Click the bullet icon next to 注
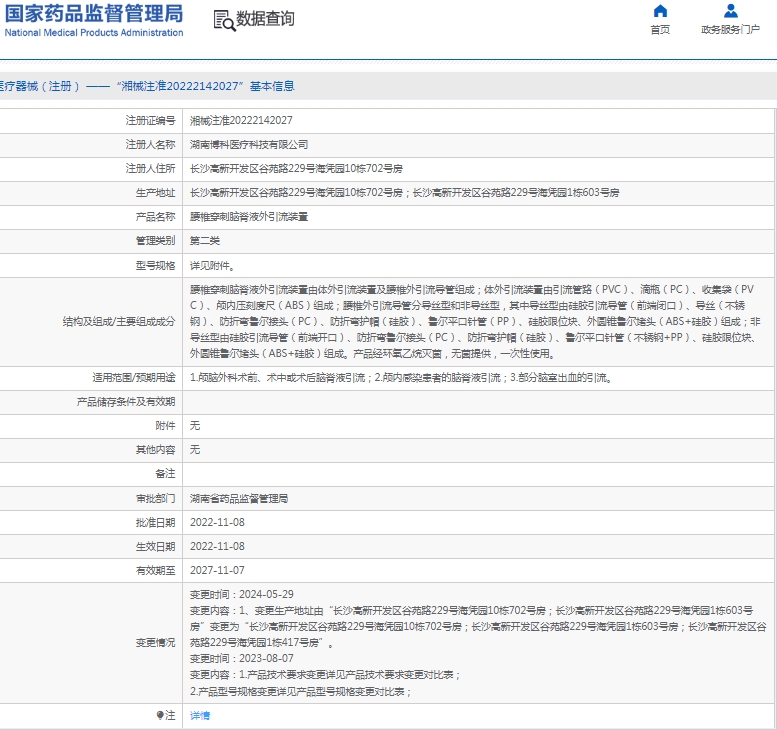Image resolution: width=777 pixels, height=730 pixels. [x=160, y=715]
